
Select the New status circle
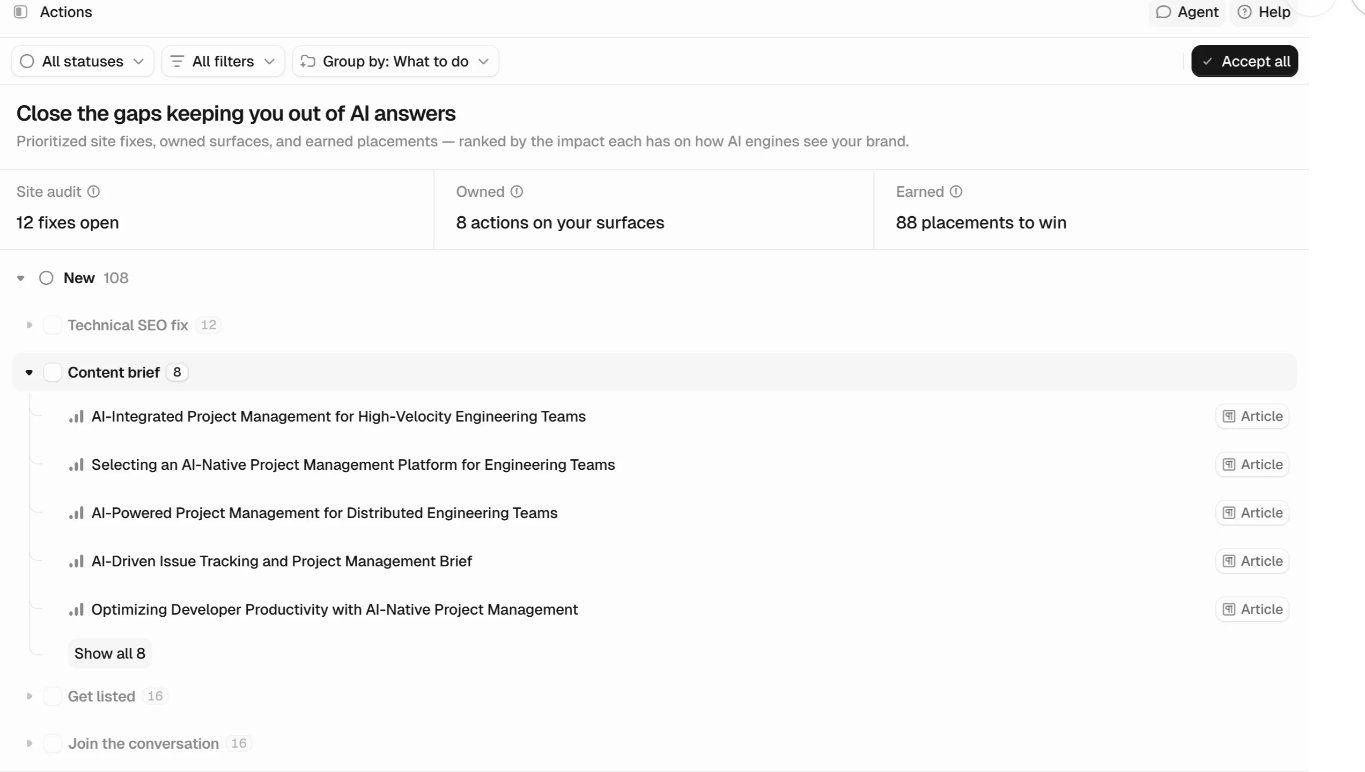[x=46, y=278]
